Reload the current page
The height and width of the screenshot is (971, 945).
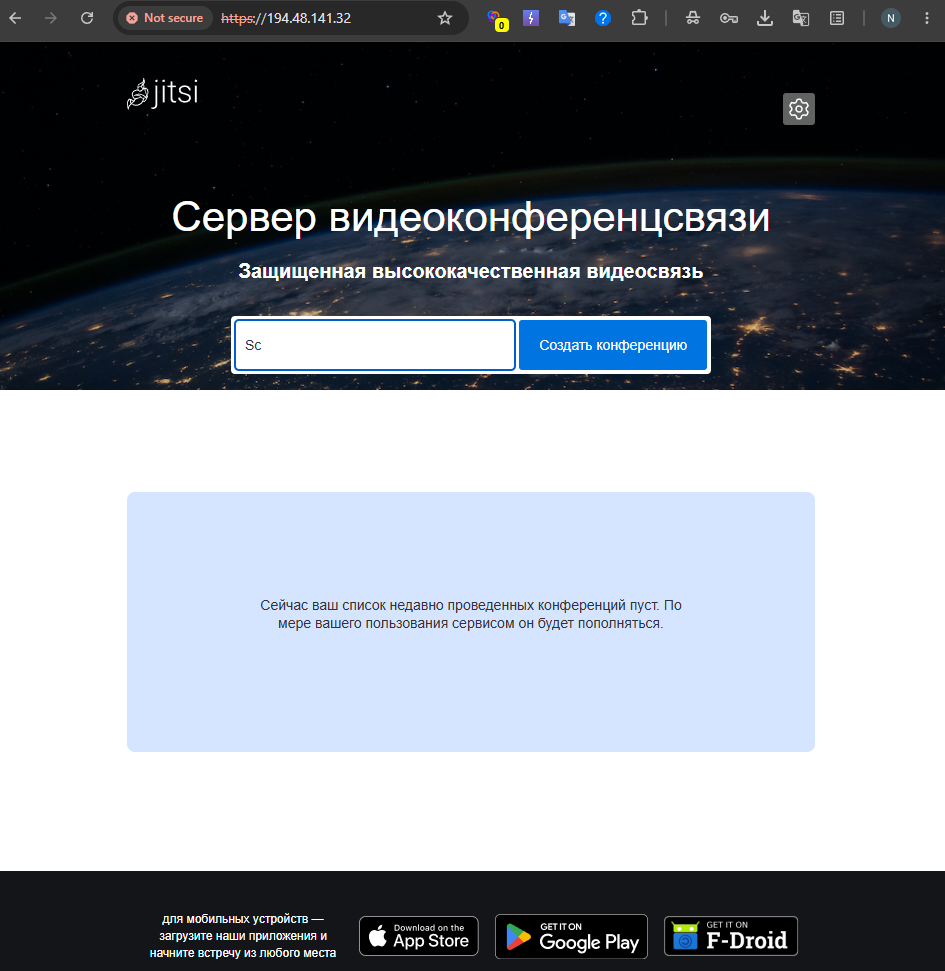(87, 18)
